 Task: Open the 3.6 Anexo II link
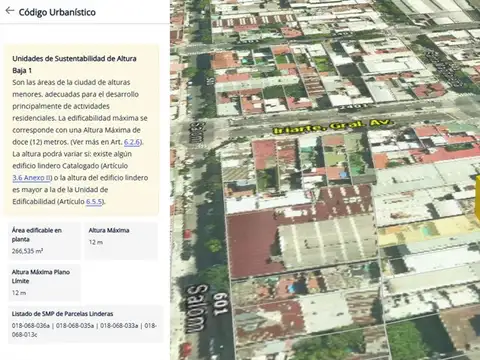coord(32,178)
